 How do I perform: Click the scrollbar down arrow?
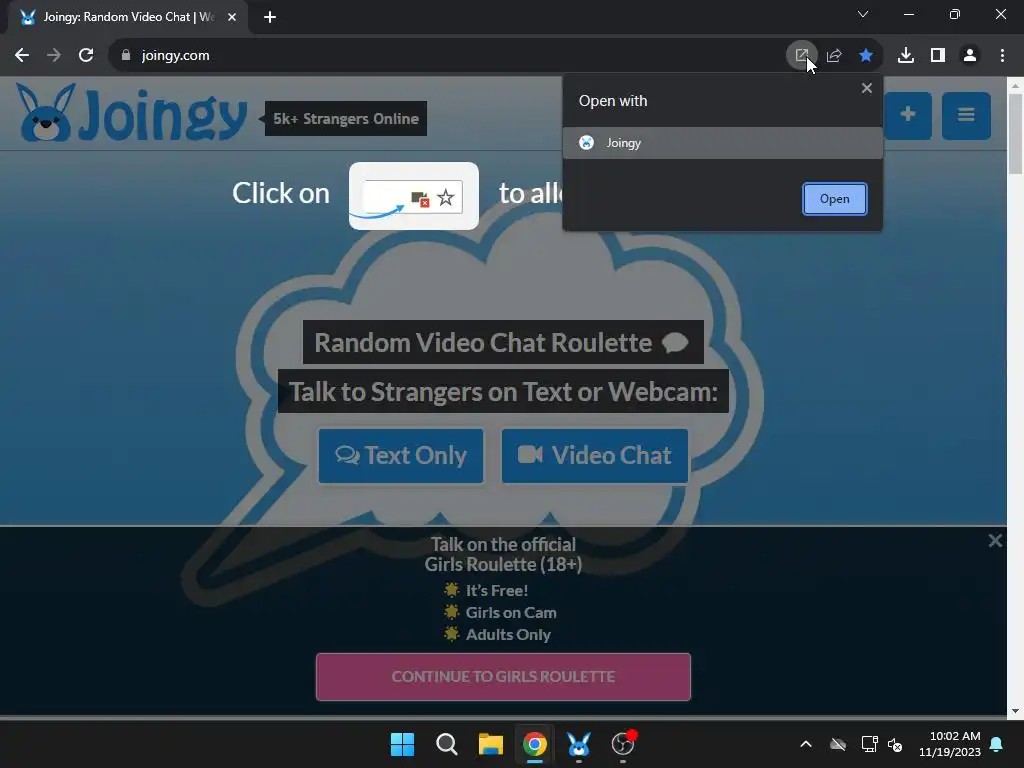[1015, 711]
